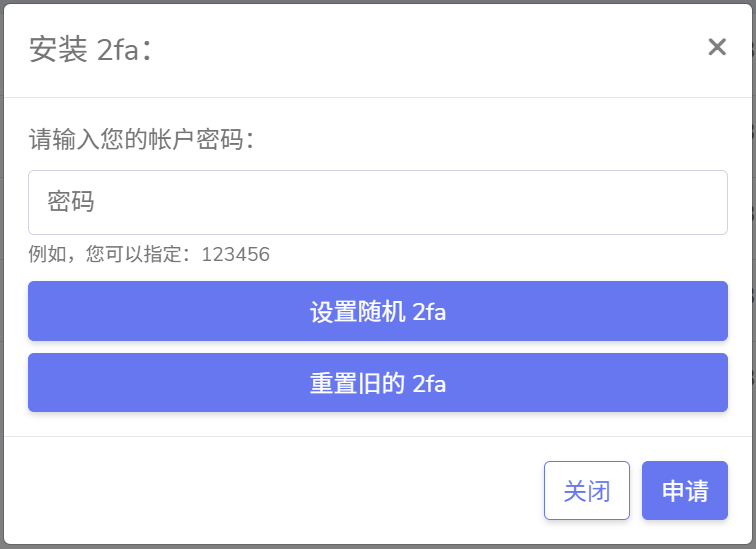Click the 关闭 button
756x549 pixels.
coord(586,490)
